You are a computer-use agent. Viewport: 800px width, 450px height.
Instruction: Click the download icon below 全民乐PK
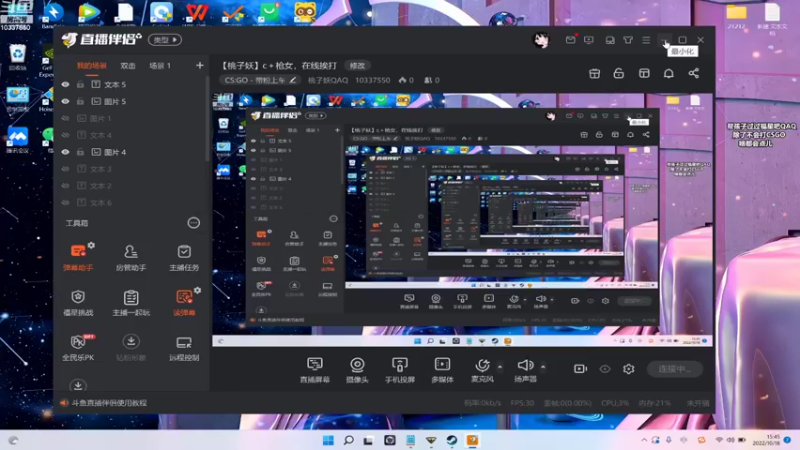[x=78, y=385]
